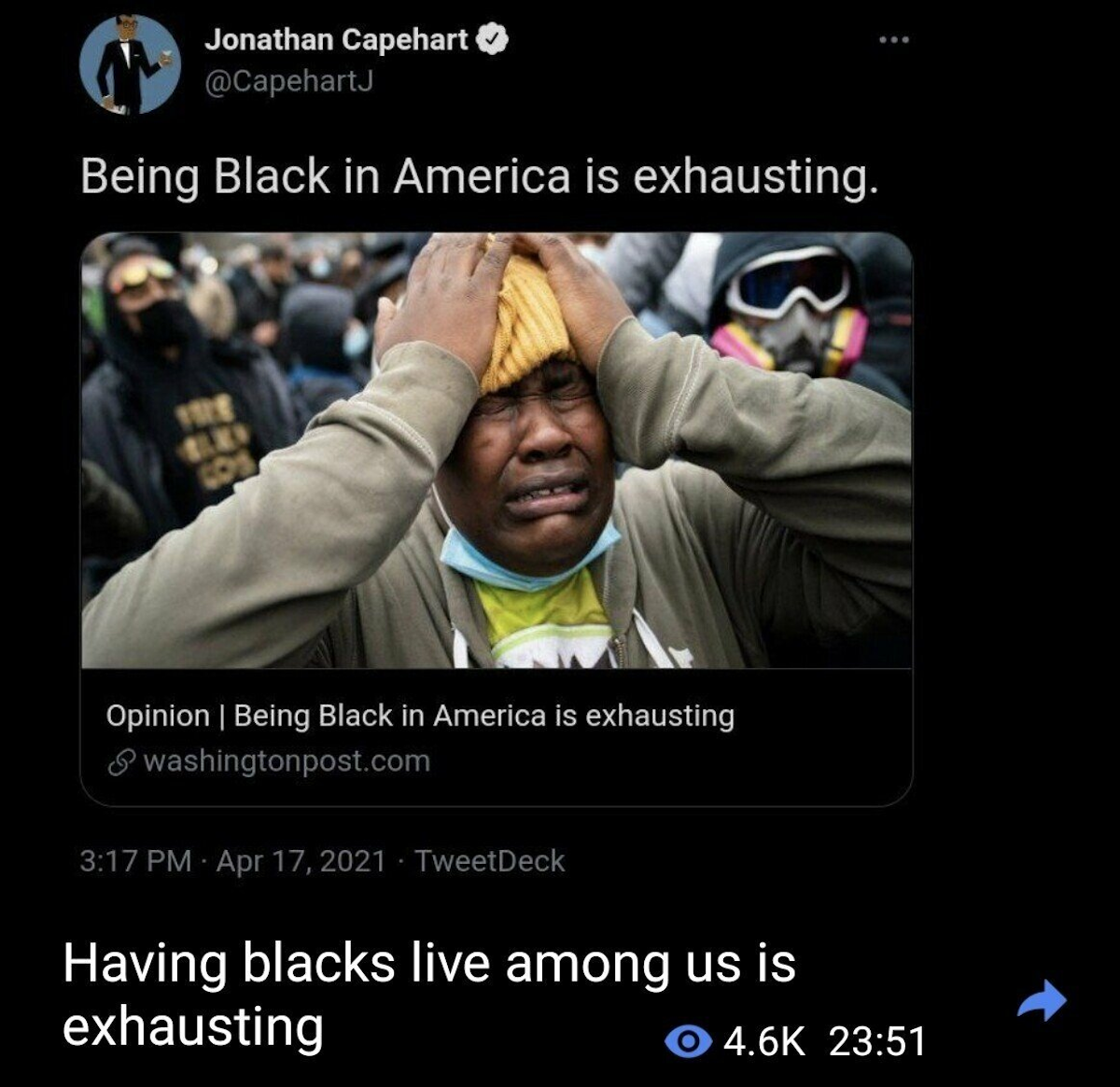1120x1087 pixels.
Task: Click the goggles and respirator figure in photo
Action: pos(789,308)
